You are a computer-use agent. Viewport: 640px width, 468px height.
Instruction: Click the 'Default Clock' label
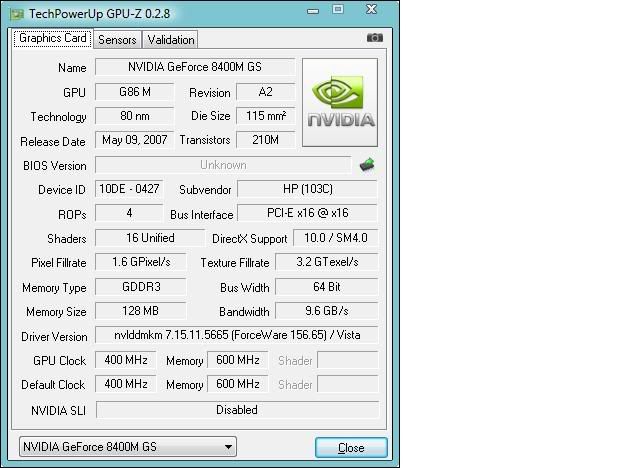tap(53, 385)
